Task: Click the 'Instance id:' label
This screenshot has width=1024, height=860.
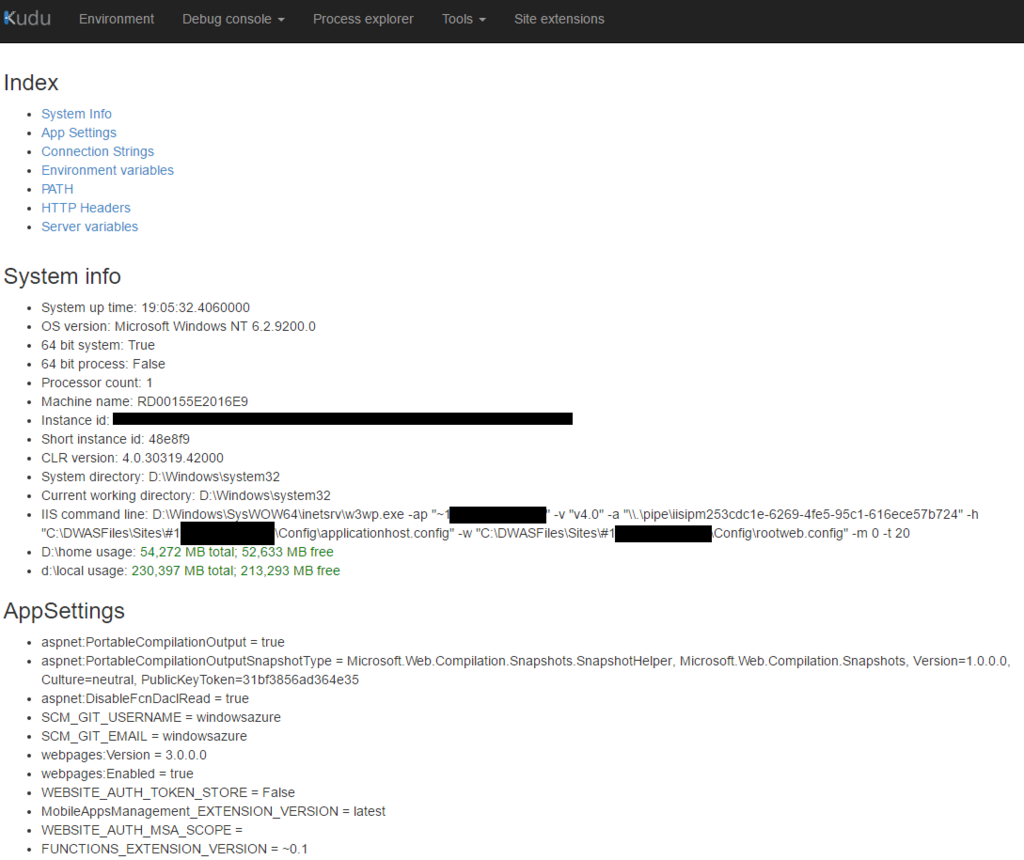Action: coord(75,421)
